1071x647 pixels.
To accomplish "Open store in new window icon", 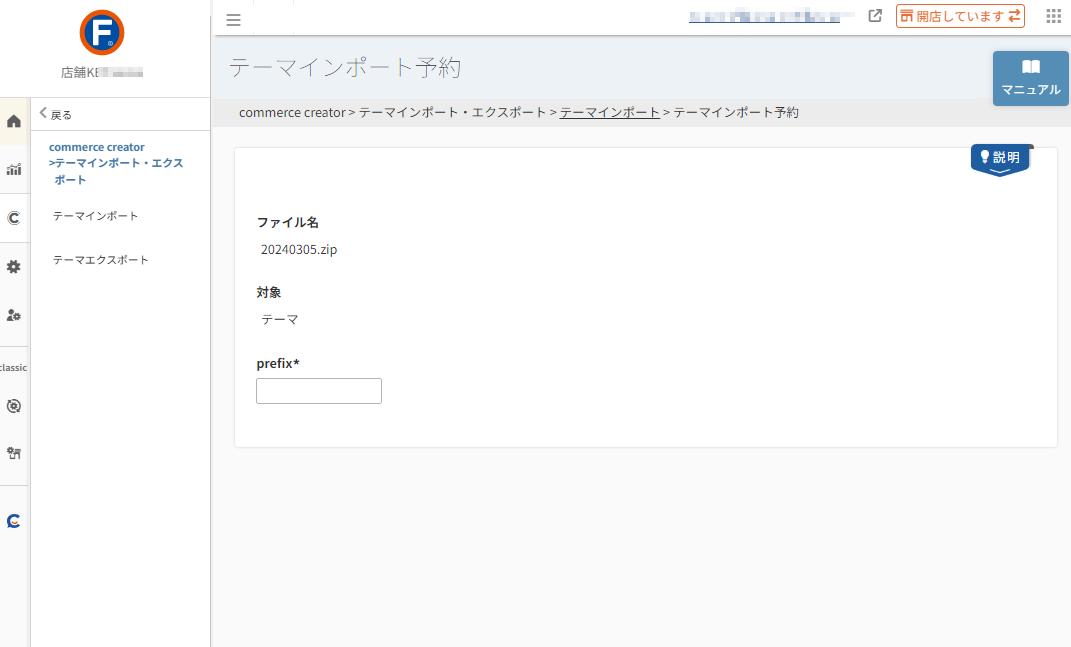I will pyautogui.click(x=875, y=16).
